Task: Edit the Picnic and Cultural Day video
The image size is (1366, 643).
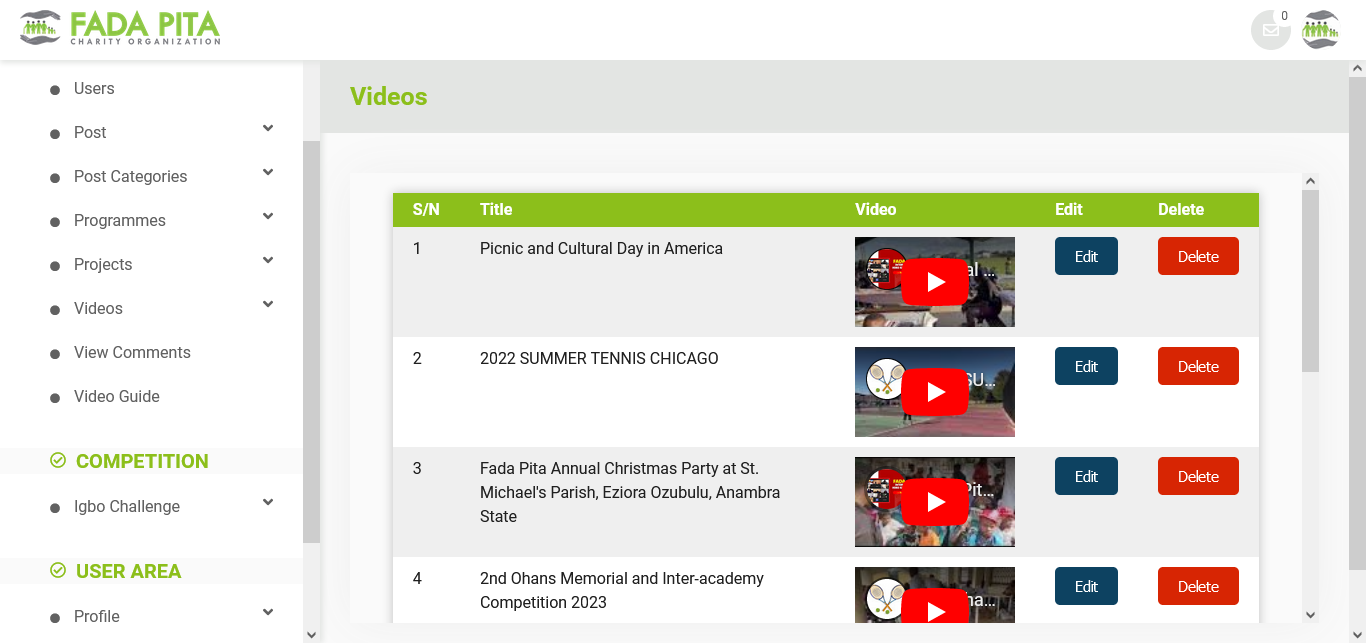Action: 1086,256
